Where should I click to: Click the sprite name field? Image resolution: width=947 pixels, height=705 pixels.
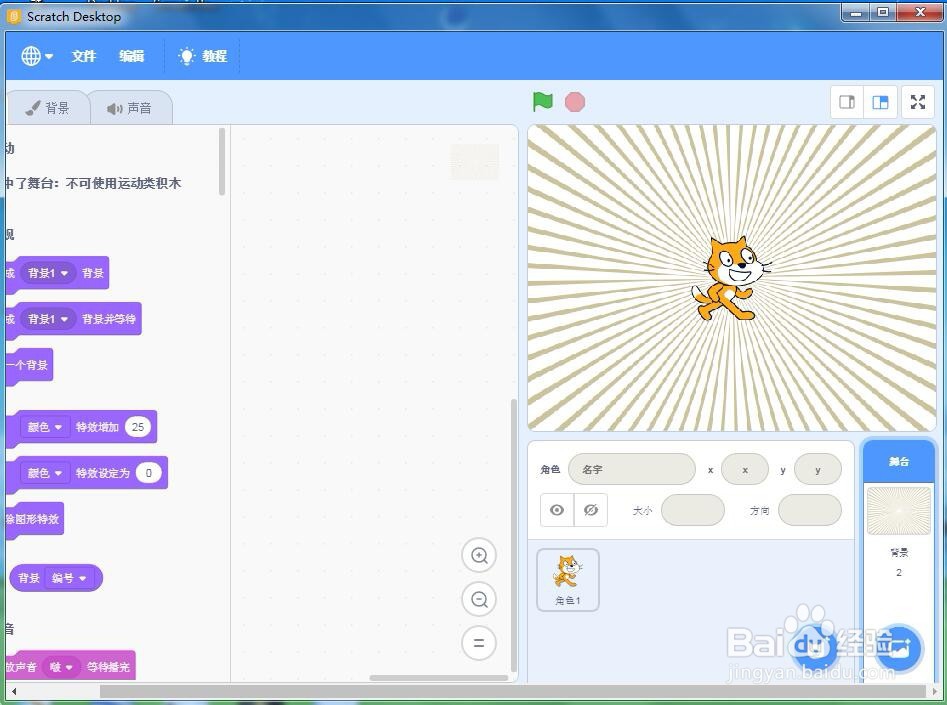pos(632,469)
